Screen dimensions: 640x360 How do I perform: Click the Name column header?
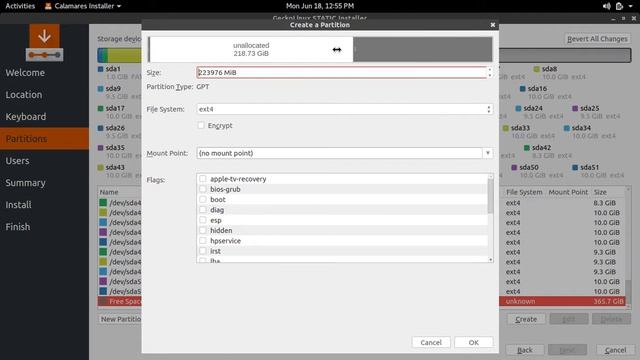pyautogui.click(x=109, y=192)
